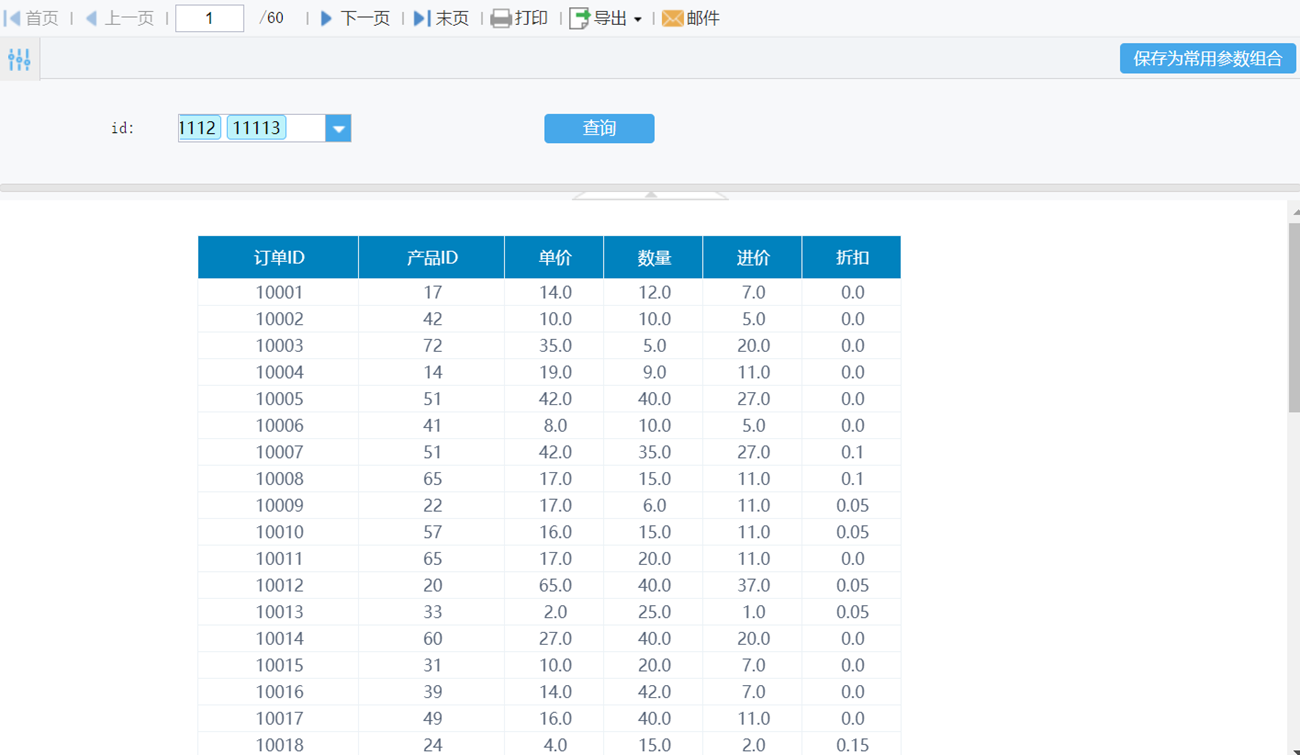The image size is (1300, 755).
Task: Collapse parameter panel using the up-arrow handle
Action: [650, 195]
